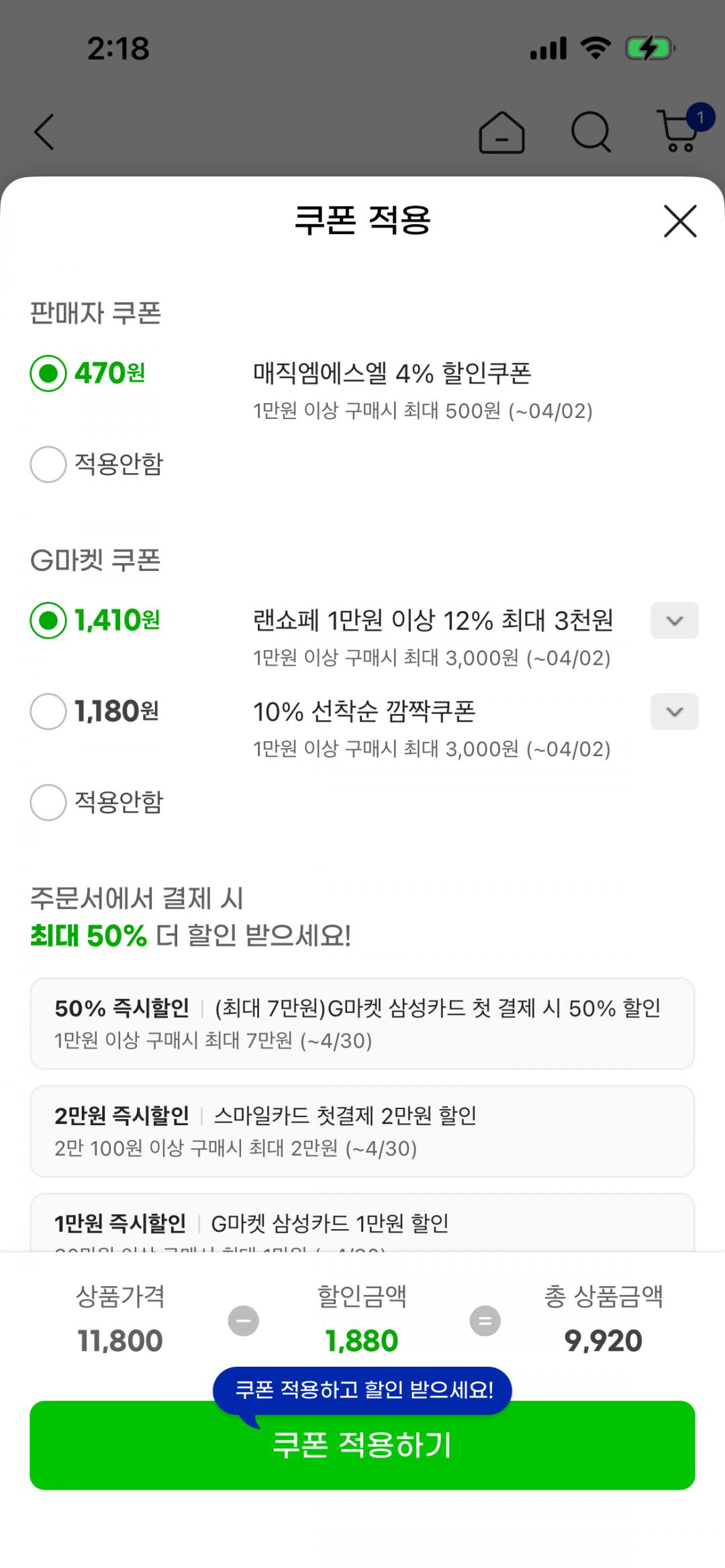Viewport: 725px width, 1568px height.
Task: Select the 1,410원 G마켓 coupon
Action: pos(48,620)
